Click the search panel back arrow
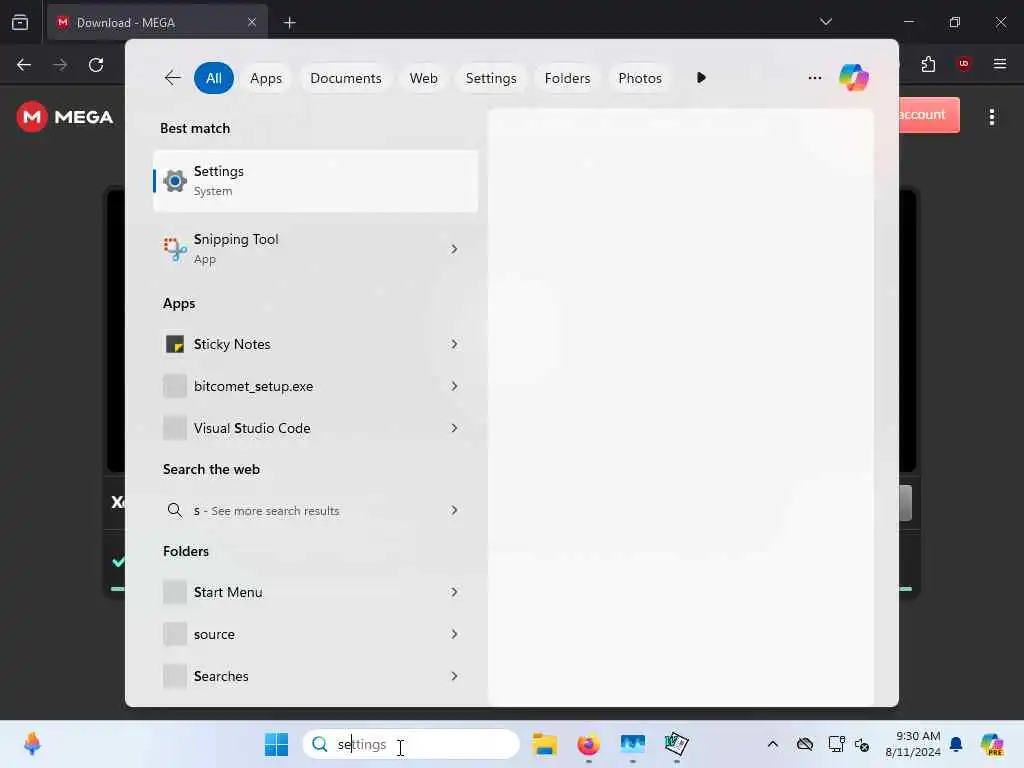This screenshot has height=768, width=1024. [172, 78]
